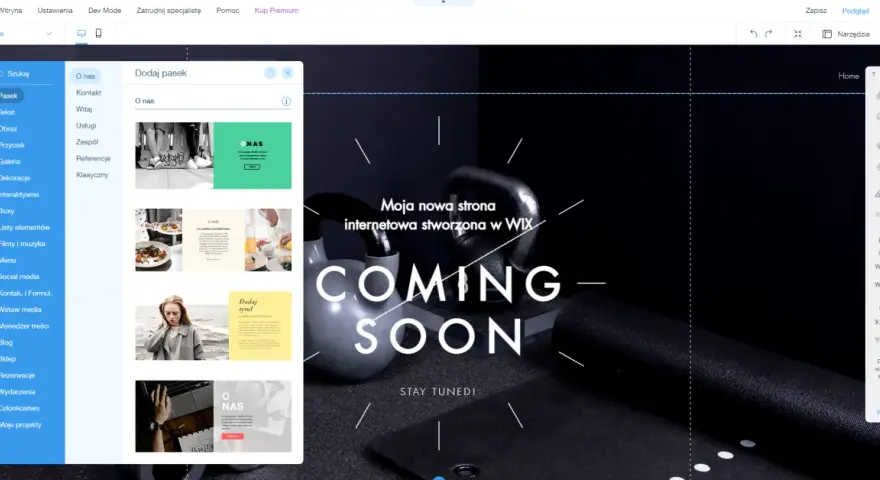Open the Witryna menu
This screenshot has height=480, width=880.
click(11, 11)
